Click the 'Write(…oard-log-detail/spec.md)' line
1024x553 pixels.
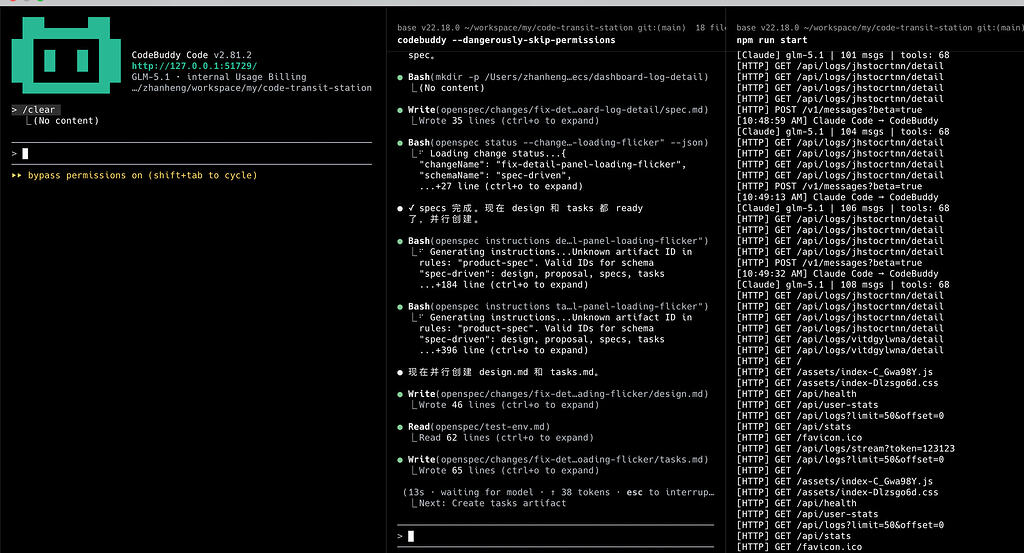[x=558, y=110]
